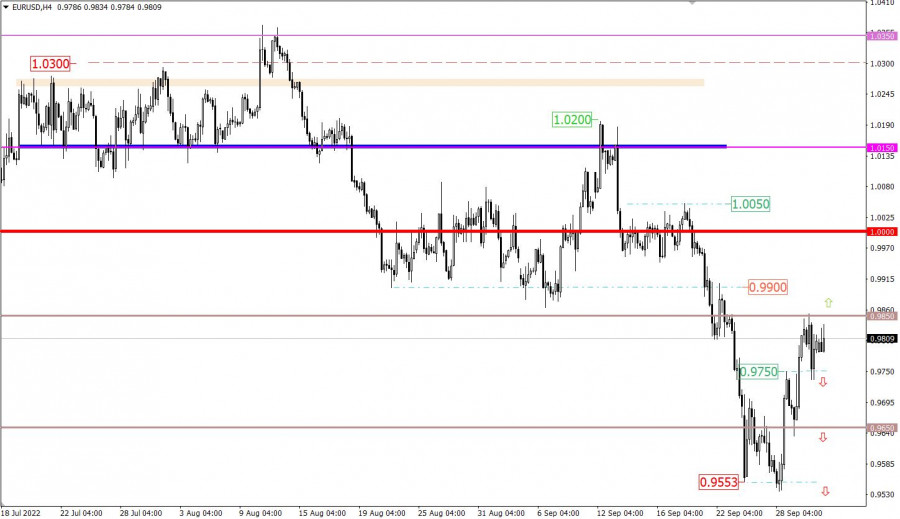Click the brown 0.9850 price axis tag
The height and width of the screenshot is (519, 900).
(x=882, y=316)
